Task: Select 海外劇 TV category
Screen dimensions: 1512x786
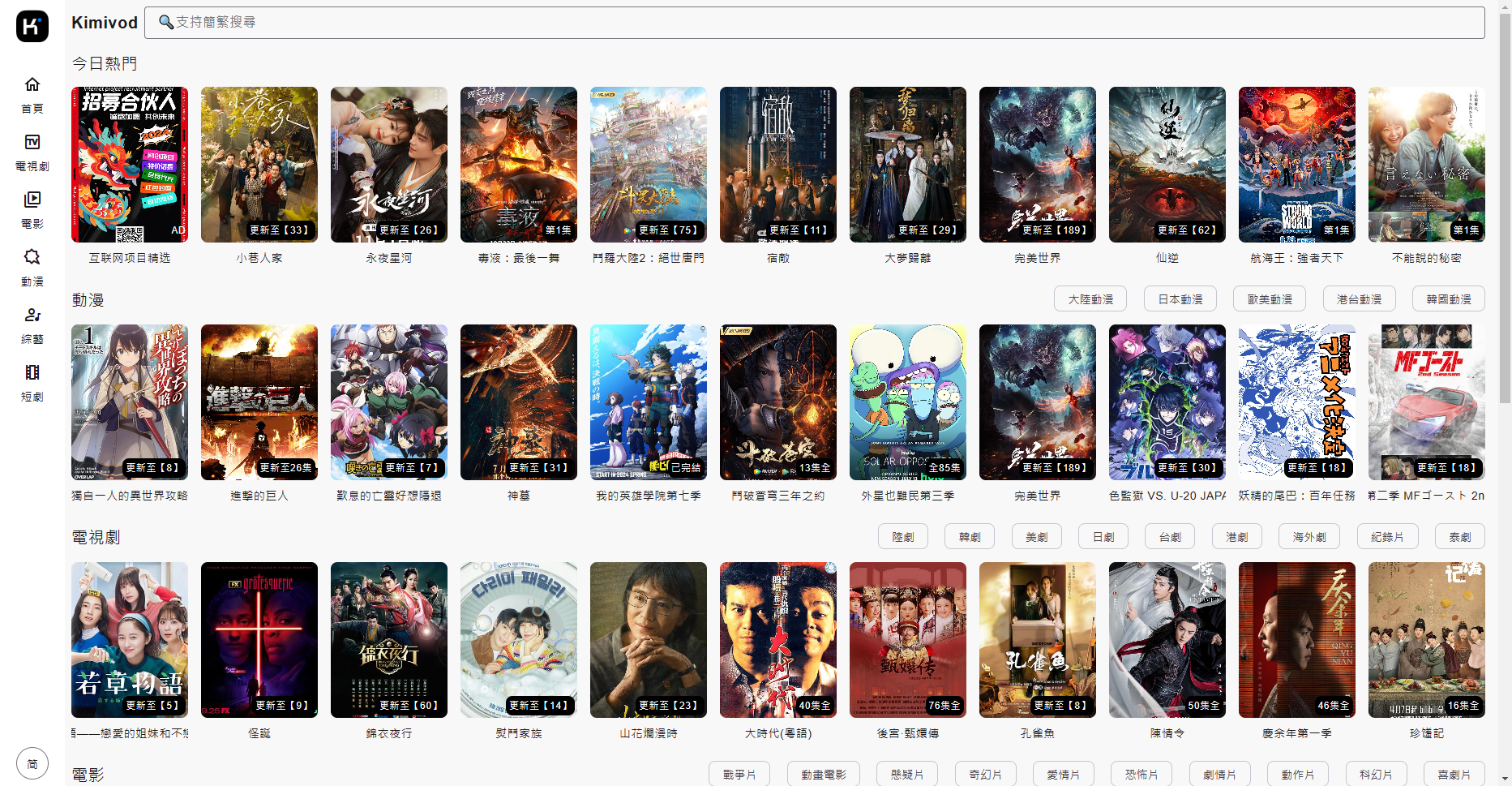Action: (1309, 537)
